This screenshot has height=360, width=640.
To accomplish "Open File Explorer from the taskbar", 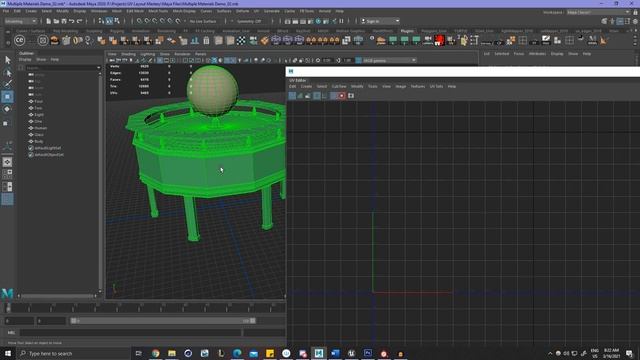I will (172, 353).
